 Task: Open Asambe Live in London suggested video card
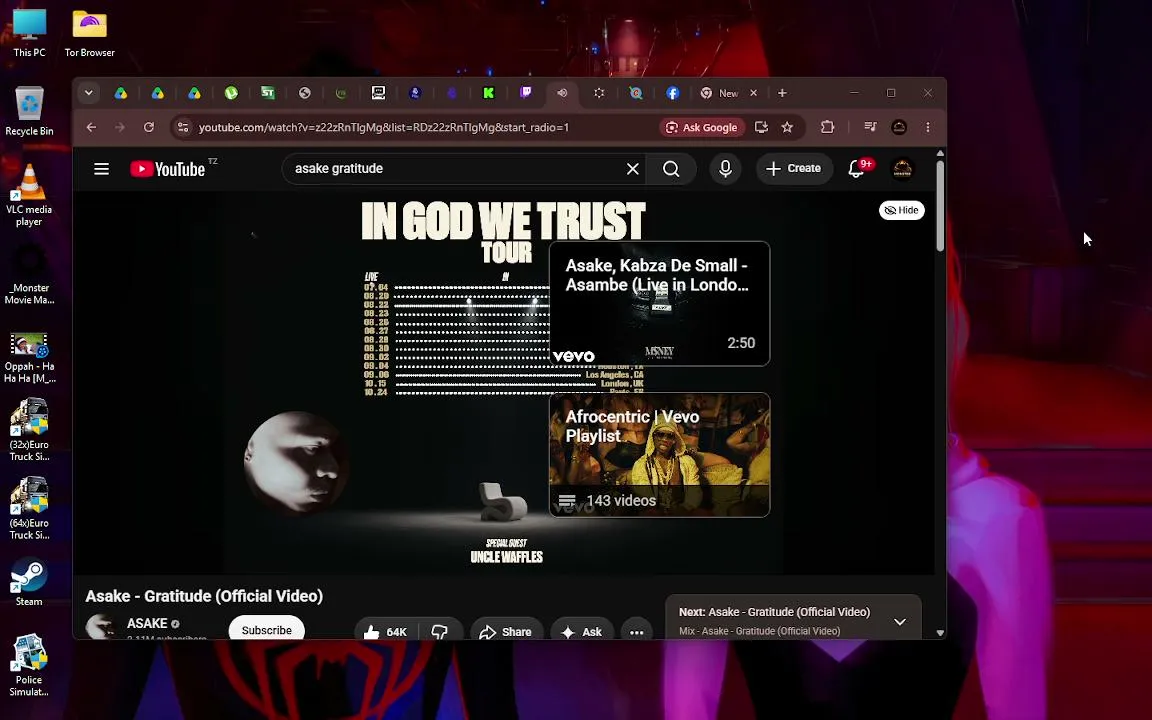(x=660, y=303)
